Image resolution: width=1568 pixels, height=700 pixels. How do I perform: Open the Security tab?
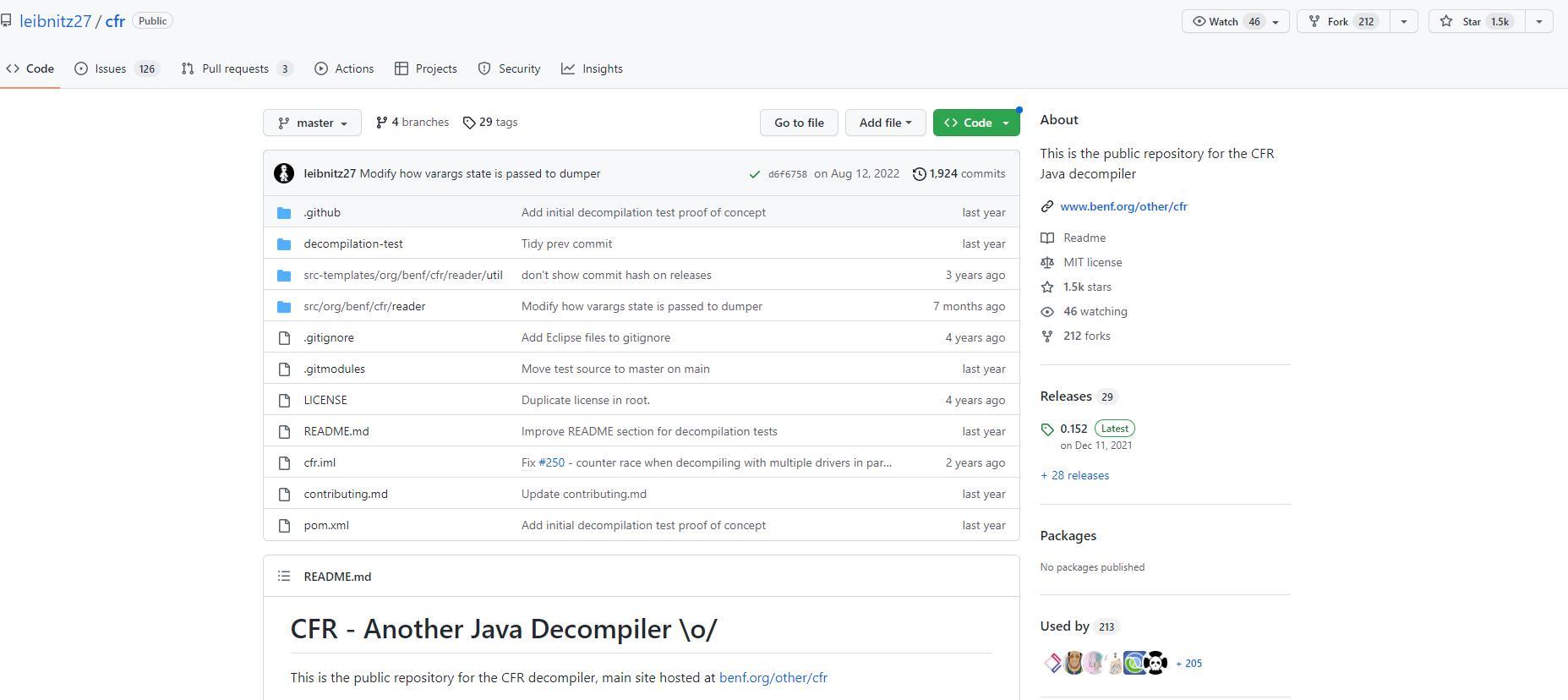coord(509,68)
